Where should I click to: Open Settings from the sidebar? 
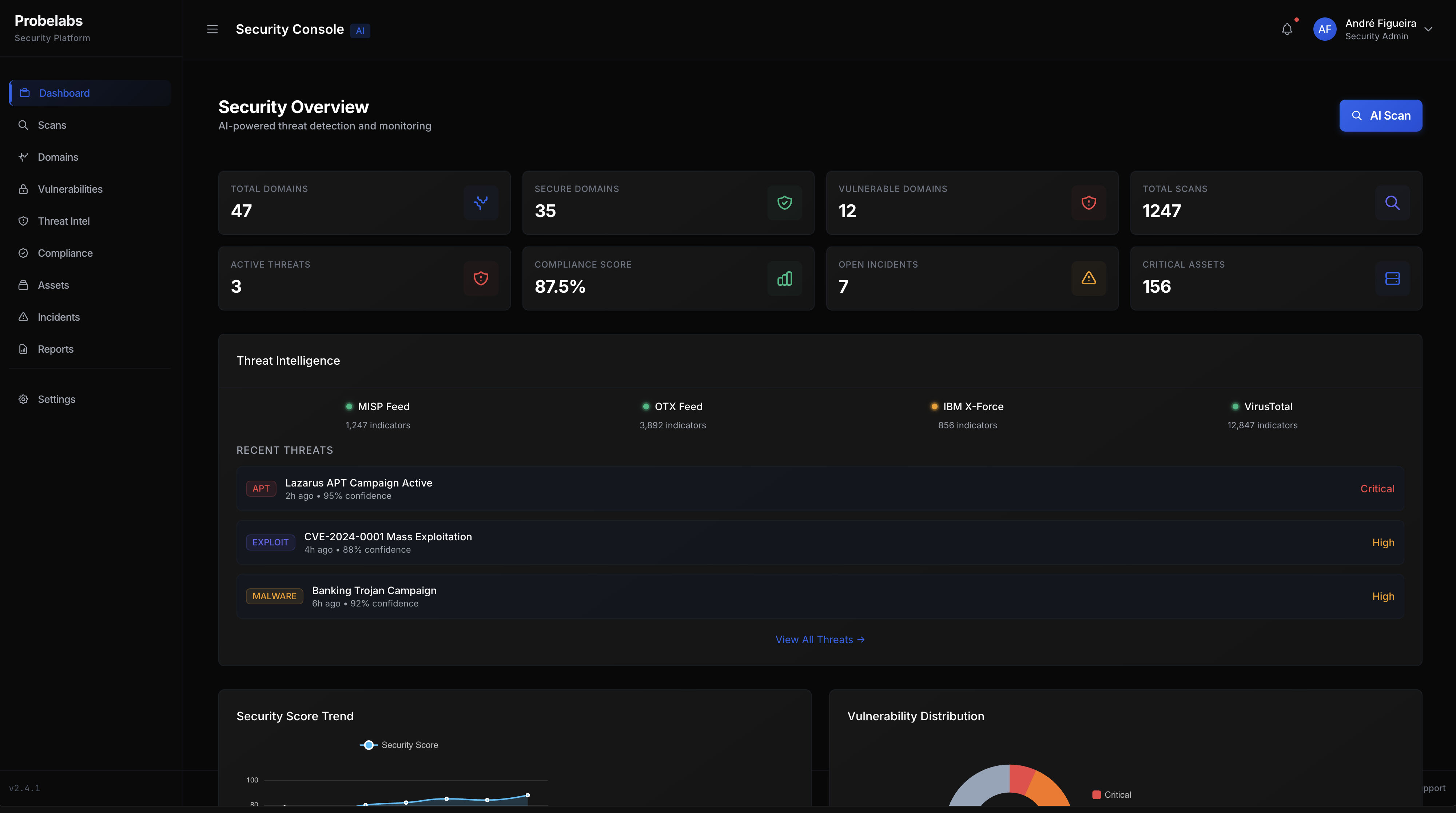(90, 399)
